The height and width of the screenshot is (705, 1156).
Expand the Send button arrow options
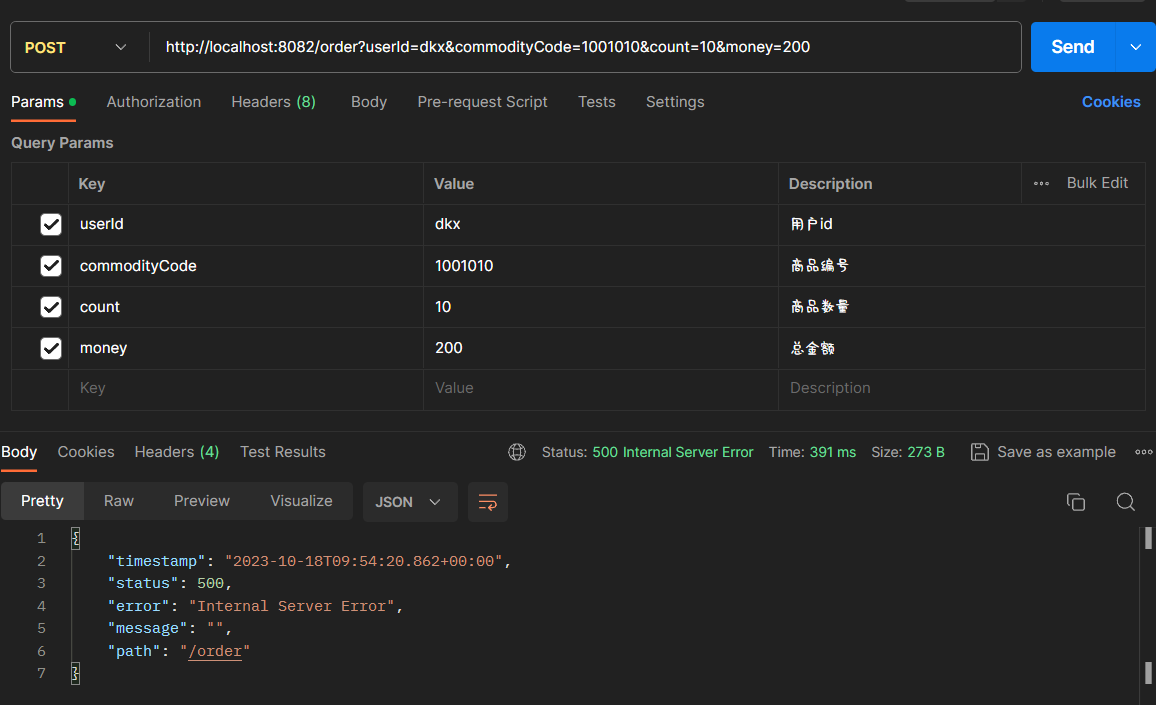(x=1135, y=47)
